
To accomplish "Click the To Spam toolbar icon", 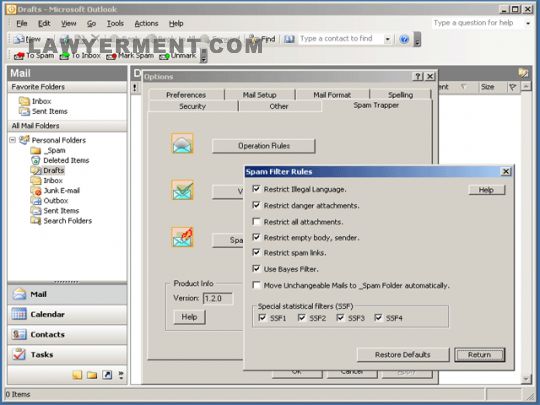I will [x=19, y=56].
